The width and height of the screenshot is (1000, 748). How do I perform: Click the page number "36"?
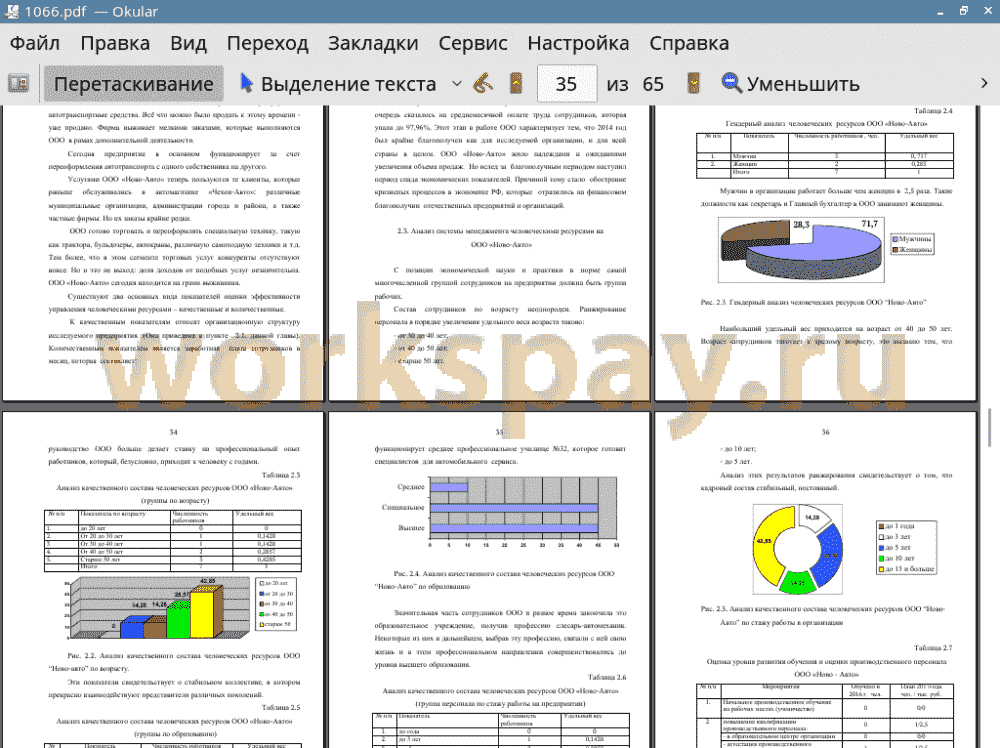[x=825, y=432]
